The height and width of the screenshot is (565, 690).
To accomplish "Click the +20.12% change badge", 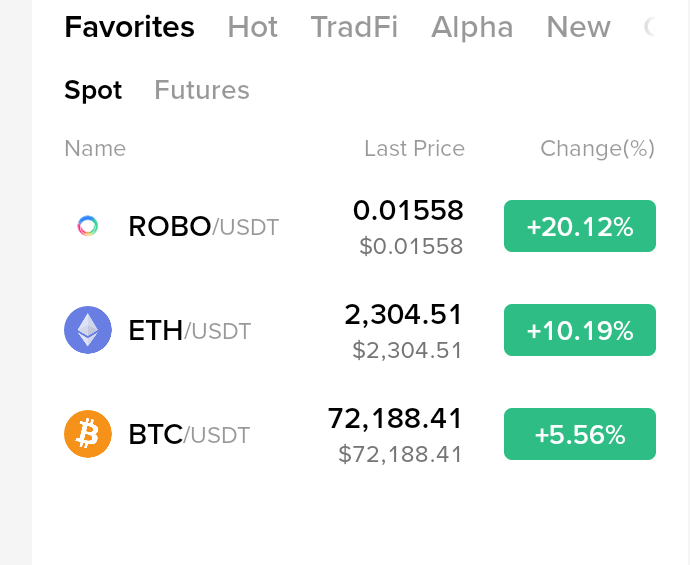I will (580, 226).
